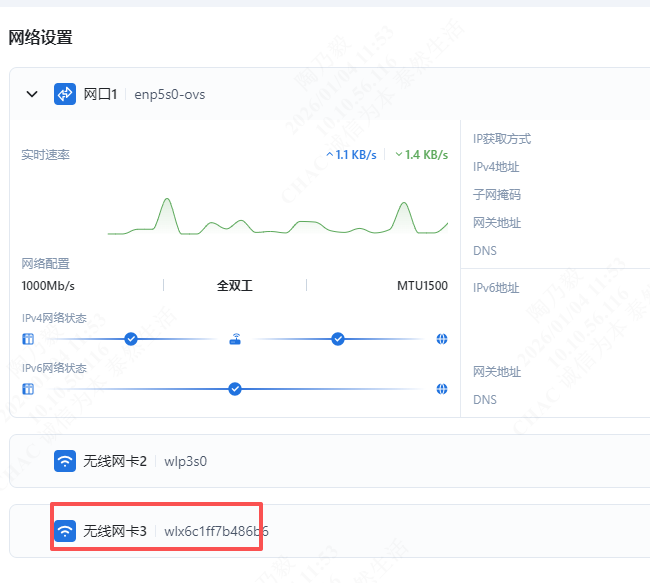Click the IPv6 status device icon
Screen dimensions: 650x583
(28, 389)
